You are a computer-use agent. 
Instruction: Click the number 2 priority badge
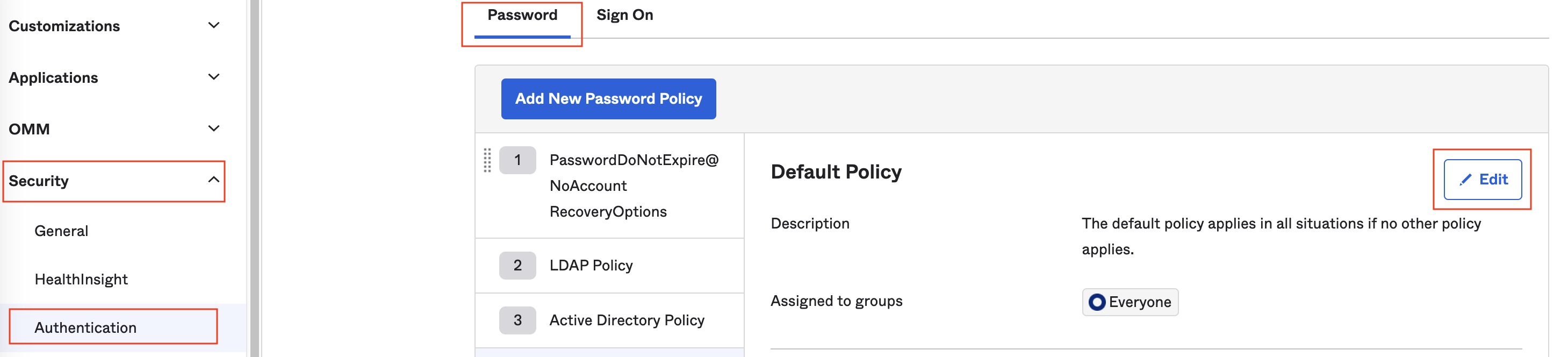pos(517,266)
